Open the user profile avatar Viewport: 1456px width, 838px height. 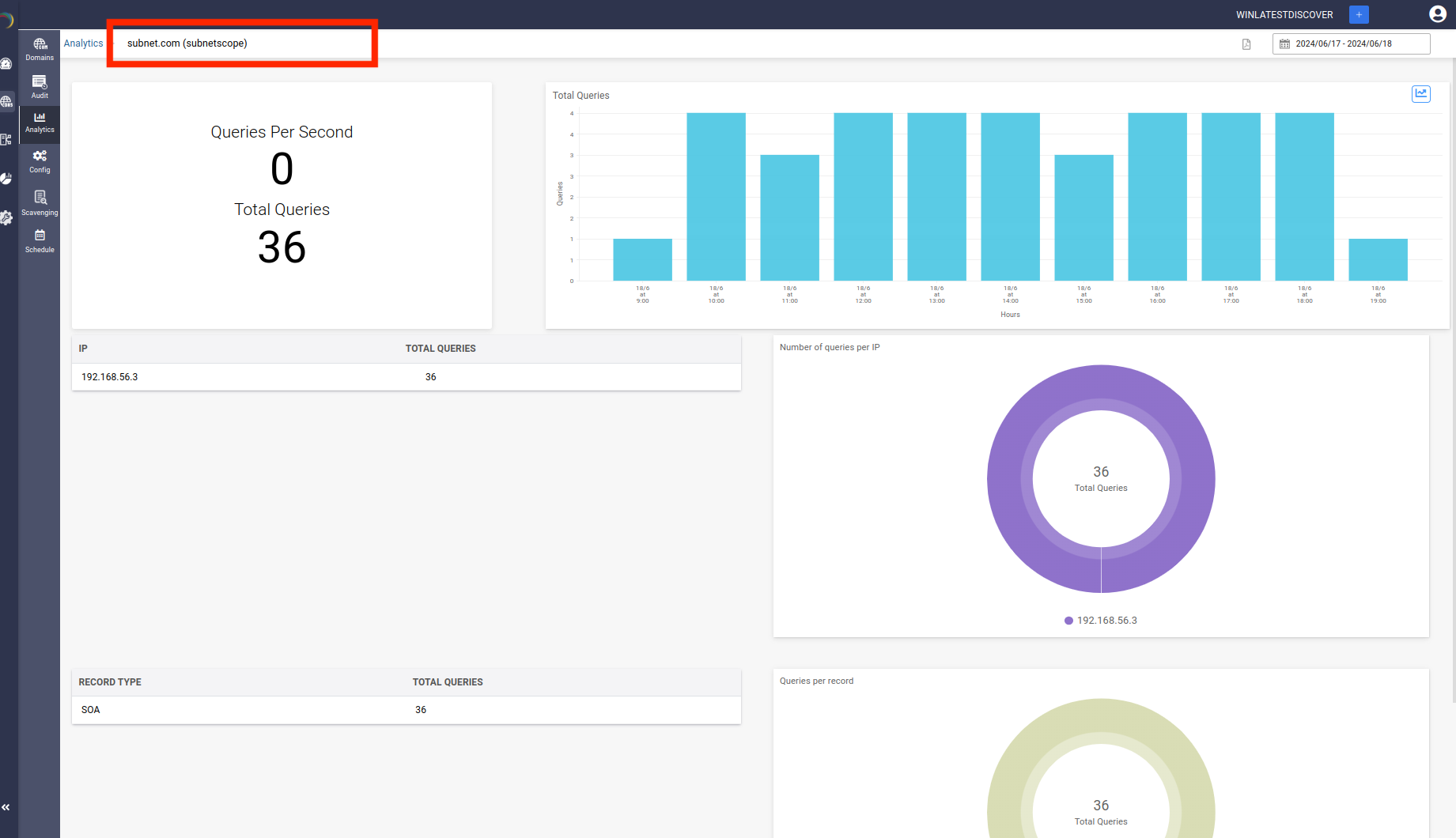[1438, 14]
